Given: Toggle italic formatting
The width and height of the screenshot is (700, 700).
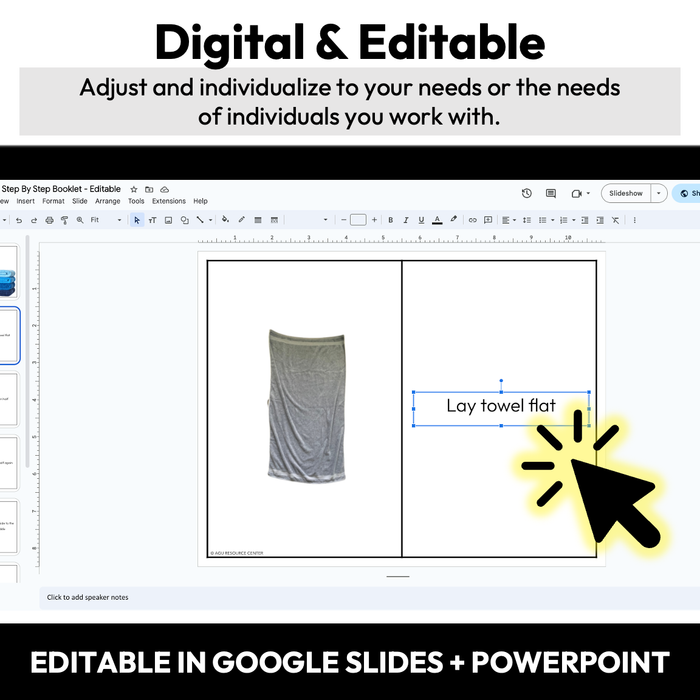Looking at the screenshot, I should coord(405,220).
